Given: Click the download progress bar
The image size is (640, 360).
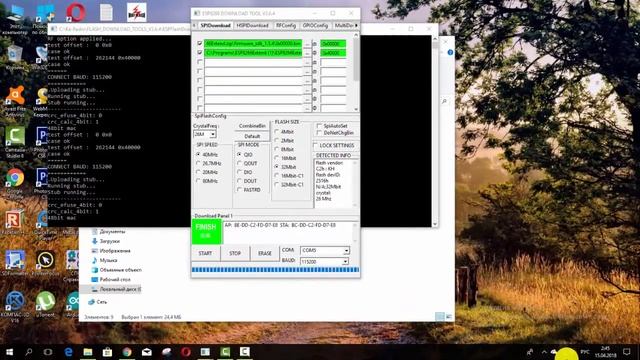Looking at the screenshot, I should coord(276,270).
